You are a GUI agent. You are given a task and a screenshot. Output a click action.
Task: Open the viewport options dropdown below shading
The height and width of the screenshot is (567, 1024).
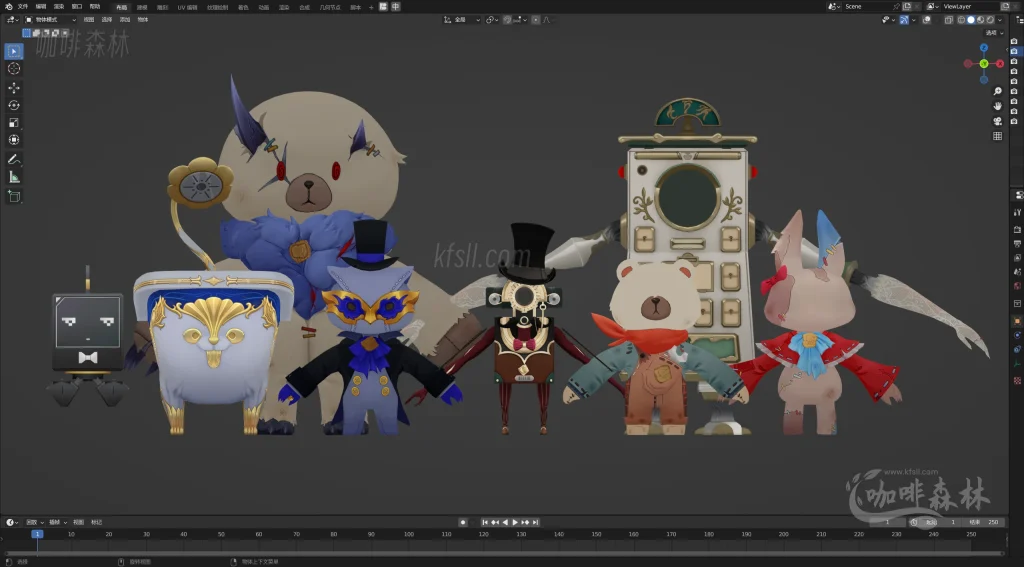[995, 33]
